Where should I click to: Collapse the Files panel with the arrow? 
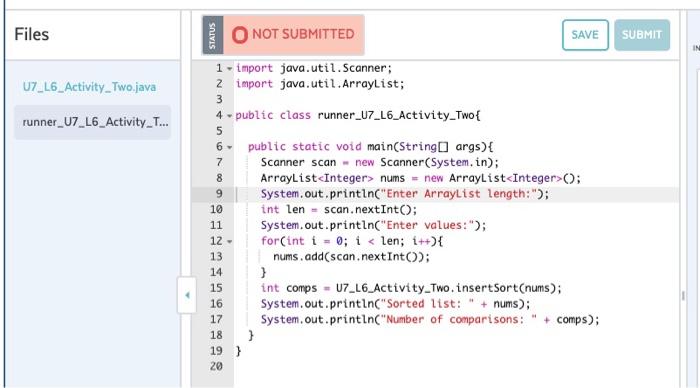coord(187,295)
